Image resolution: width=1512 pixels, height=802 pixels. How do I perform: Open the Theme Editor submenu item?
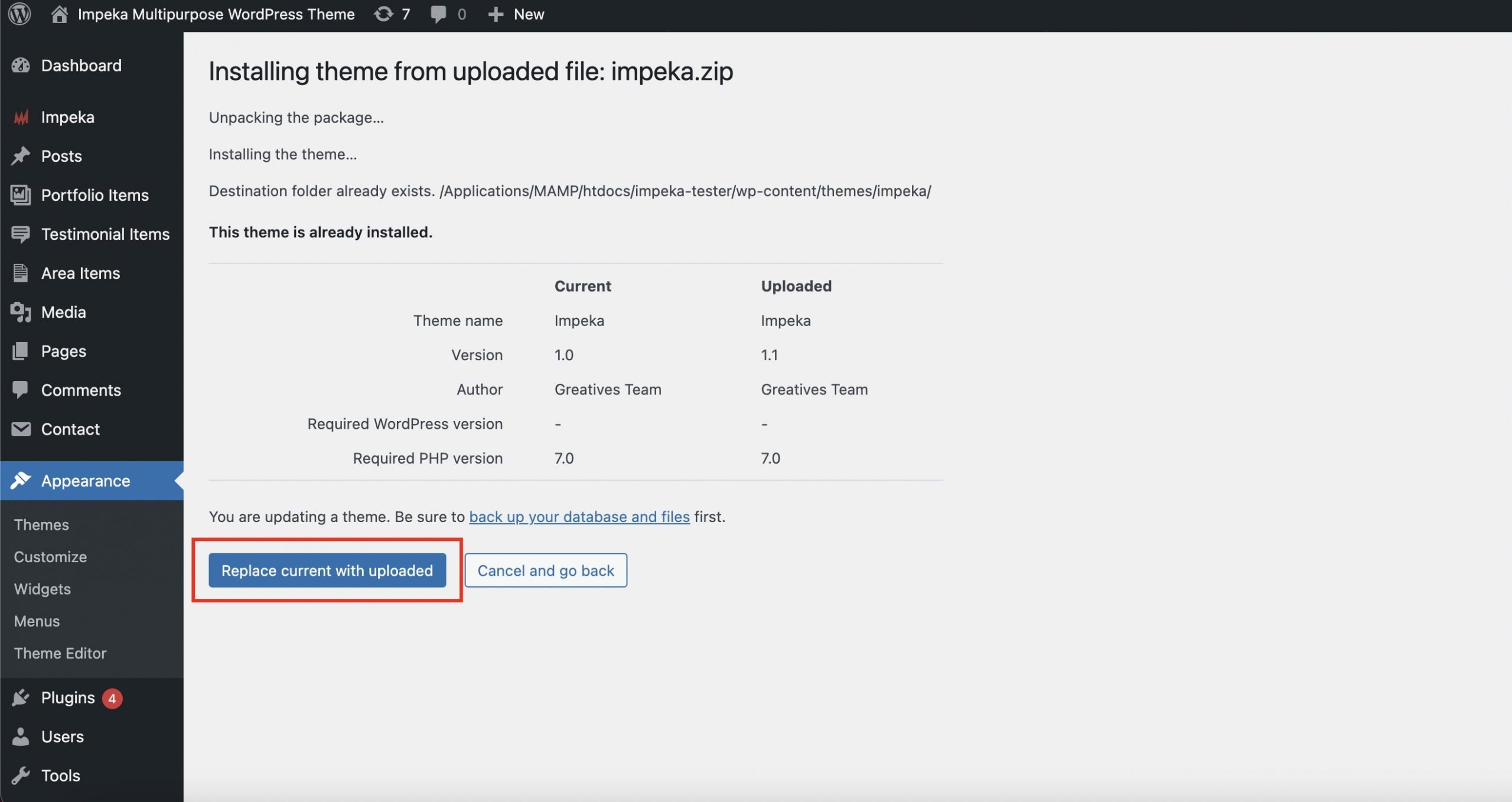(x=60, y=653)
